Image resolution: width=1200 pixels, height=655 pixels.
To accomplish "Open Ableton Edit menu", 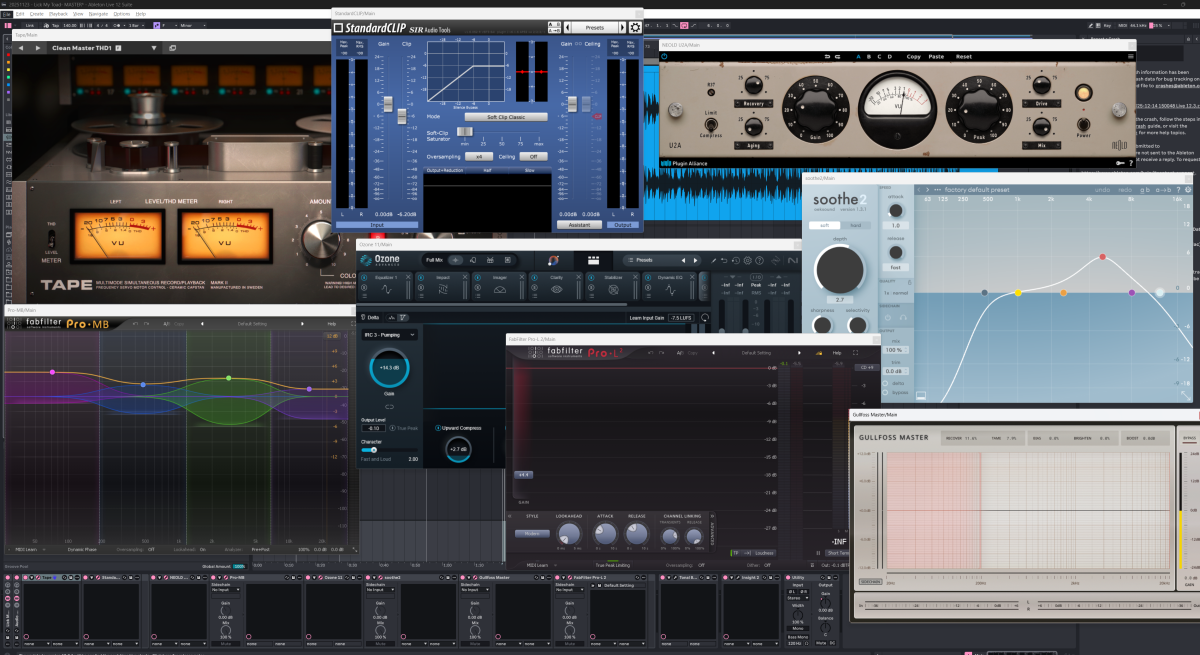I will (20, 14).
